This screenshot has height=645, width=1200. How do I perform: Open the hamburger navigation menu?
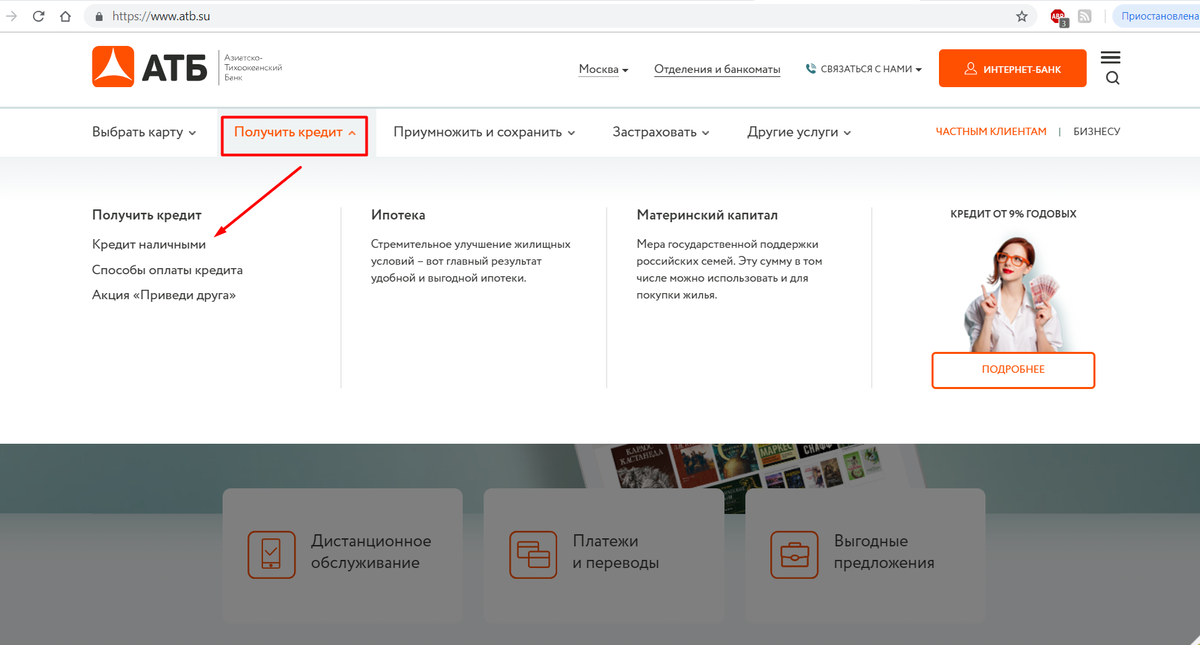[1110, 57]
